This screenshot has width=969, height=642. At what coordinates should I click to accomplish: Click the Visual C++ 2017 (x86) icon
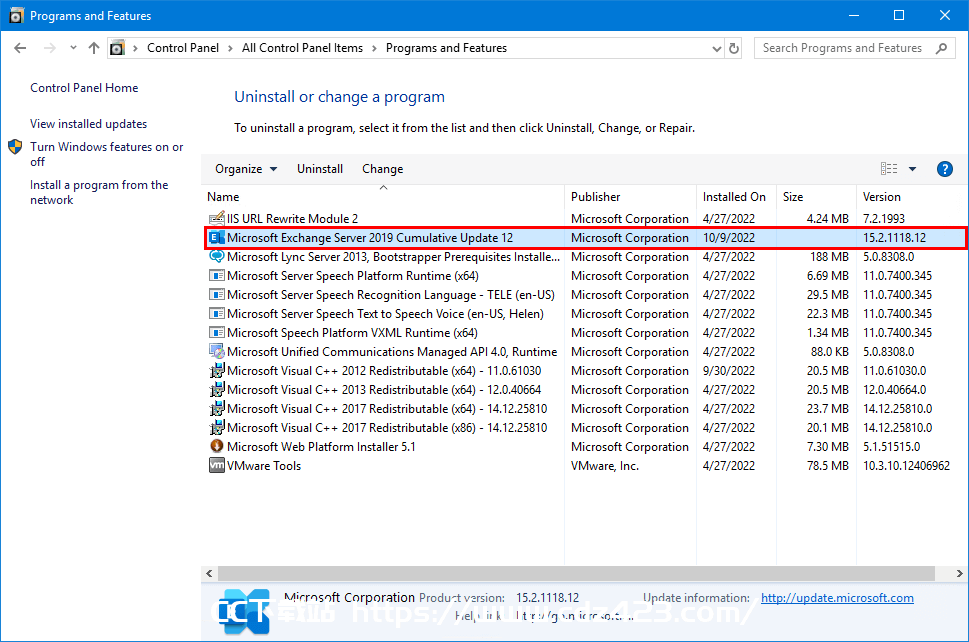pyautogui.click(x=216, y=428)
